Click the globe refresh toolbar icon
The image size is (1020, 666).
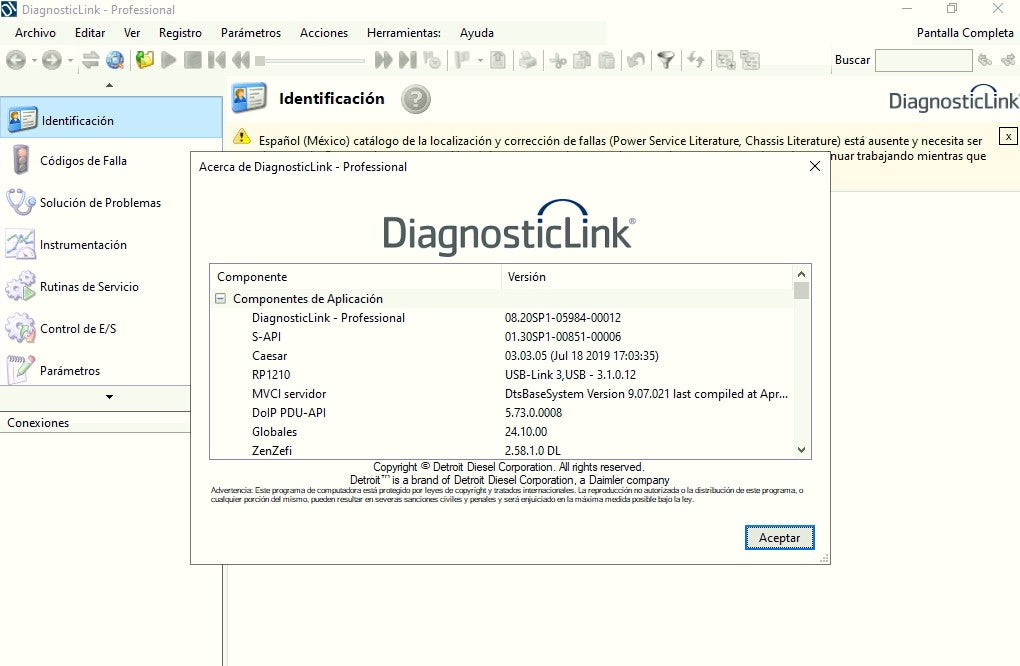[x=115, y=60]
